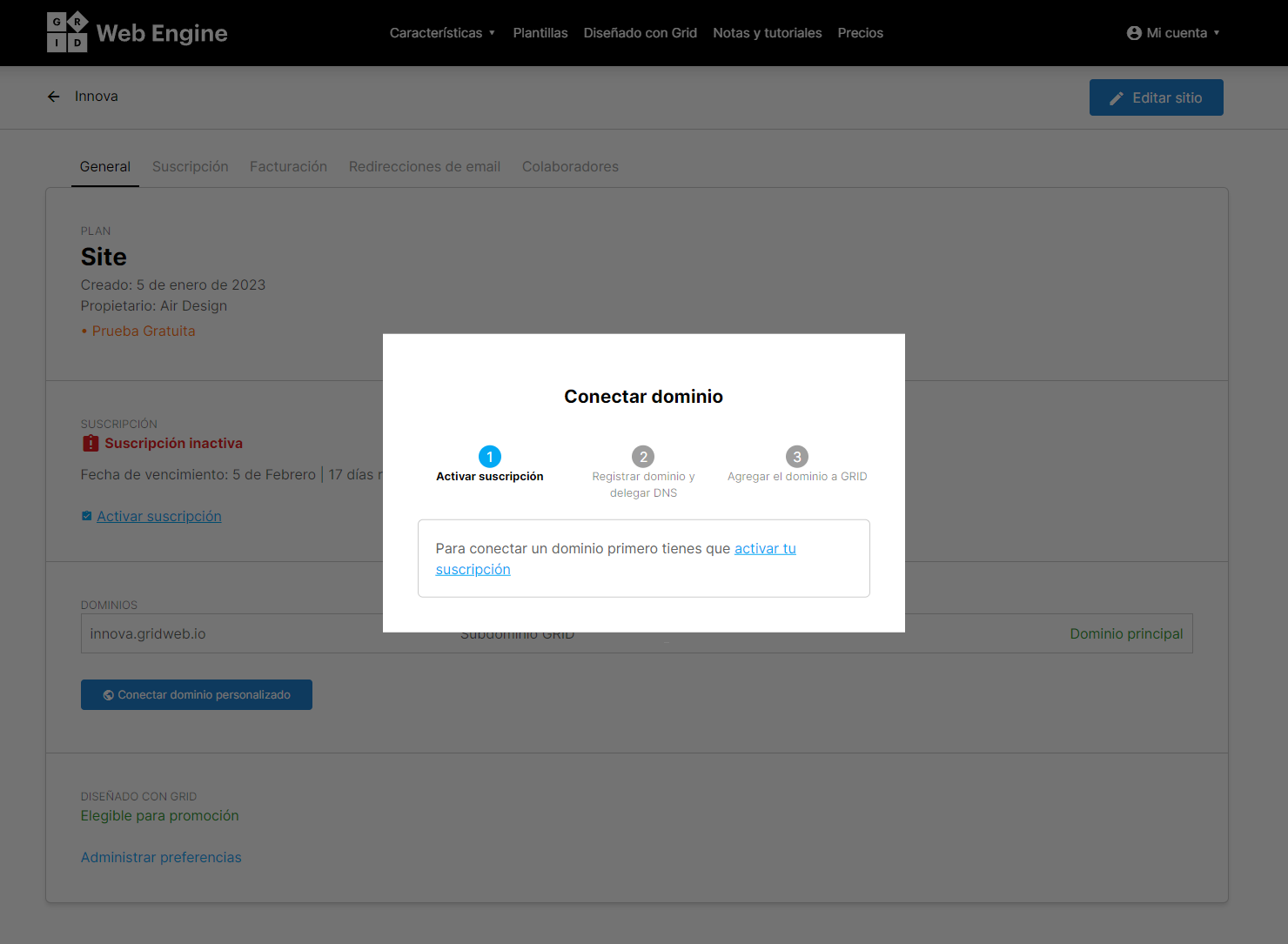Click the checkbox icon next to Activar suscripción
This screenshot has height=944, width=1288.
pos(87,516)
